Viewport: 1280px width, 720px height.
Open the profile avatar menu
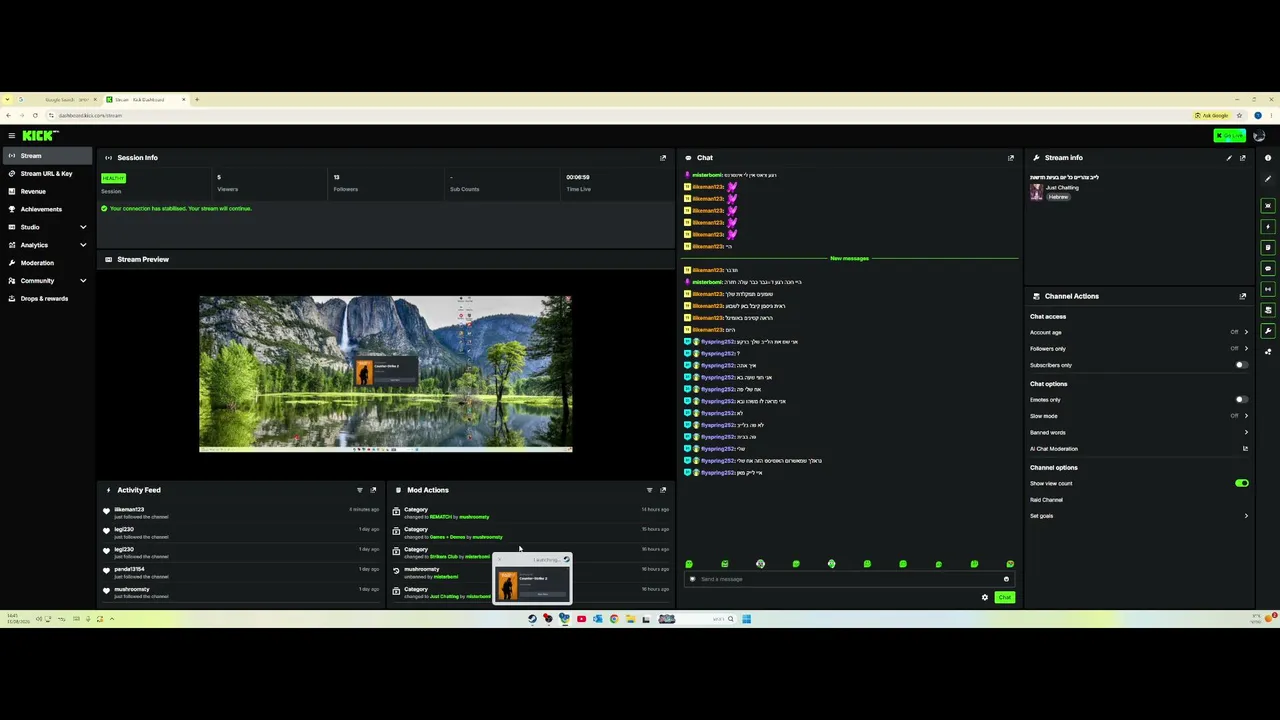1259,136
